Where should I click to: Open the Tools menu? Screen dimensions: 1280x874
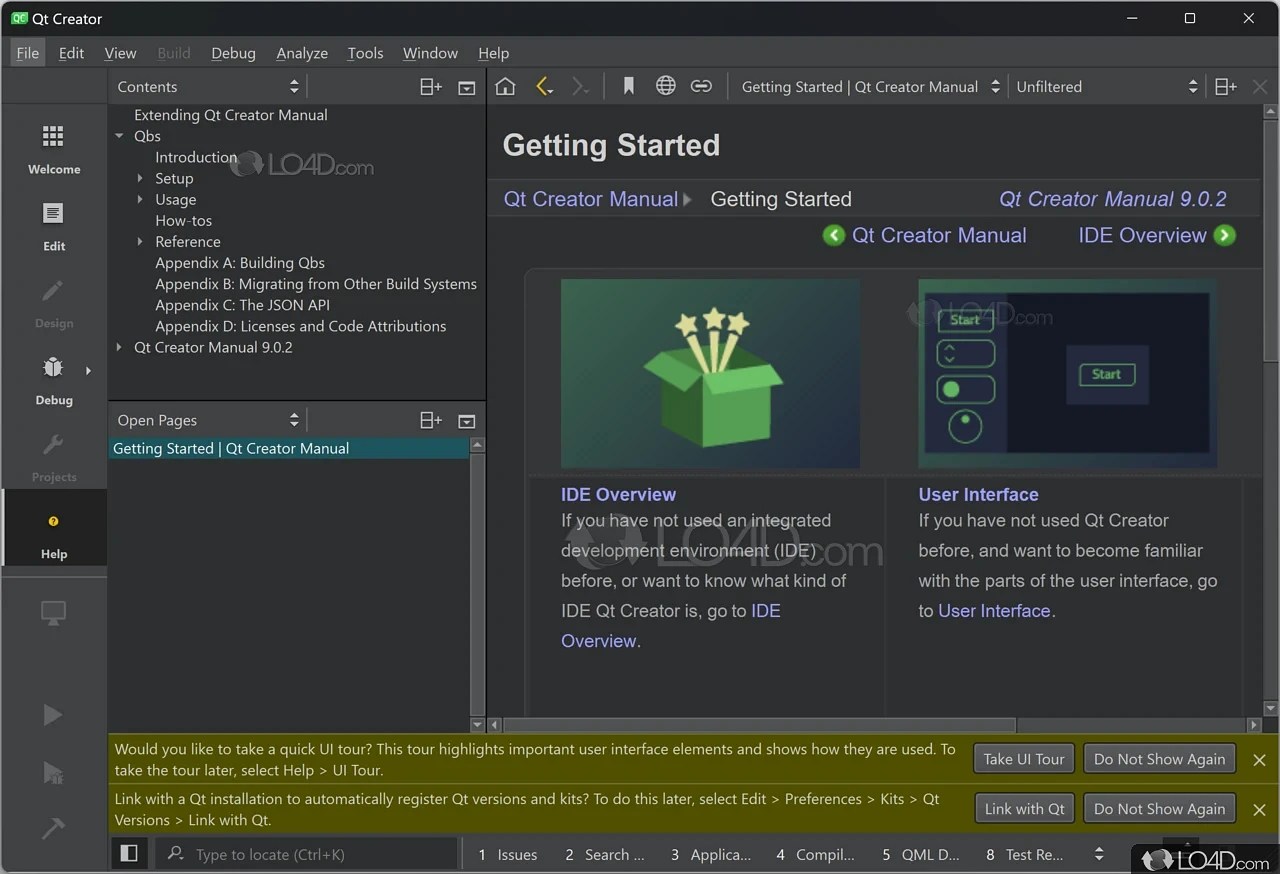coord(365,53)
